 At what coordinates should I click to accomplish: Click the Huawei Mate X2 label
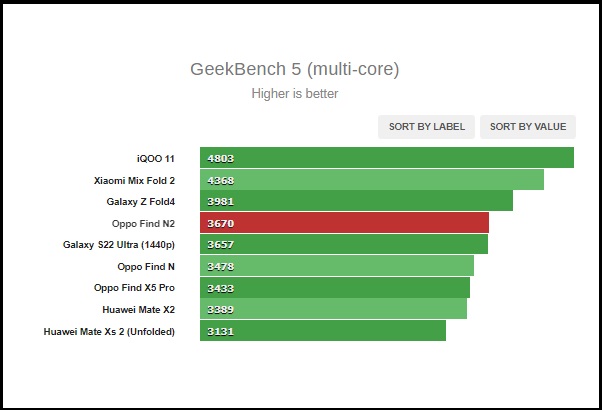138,310
